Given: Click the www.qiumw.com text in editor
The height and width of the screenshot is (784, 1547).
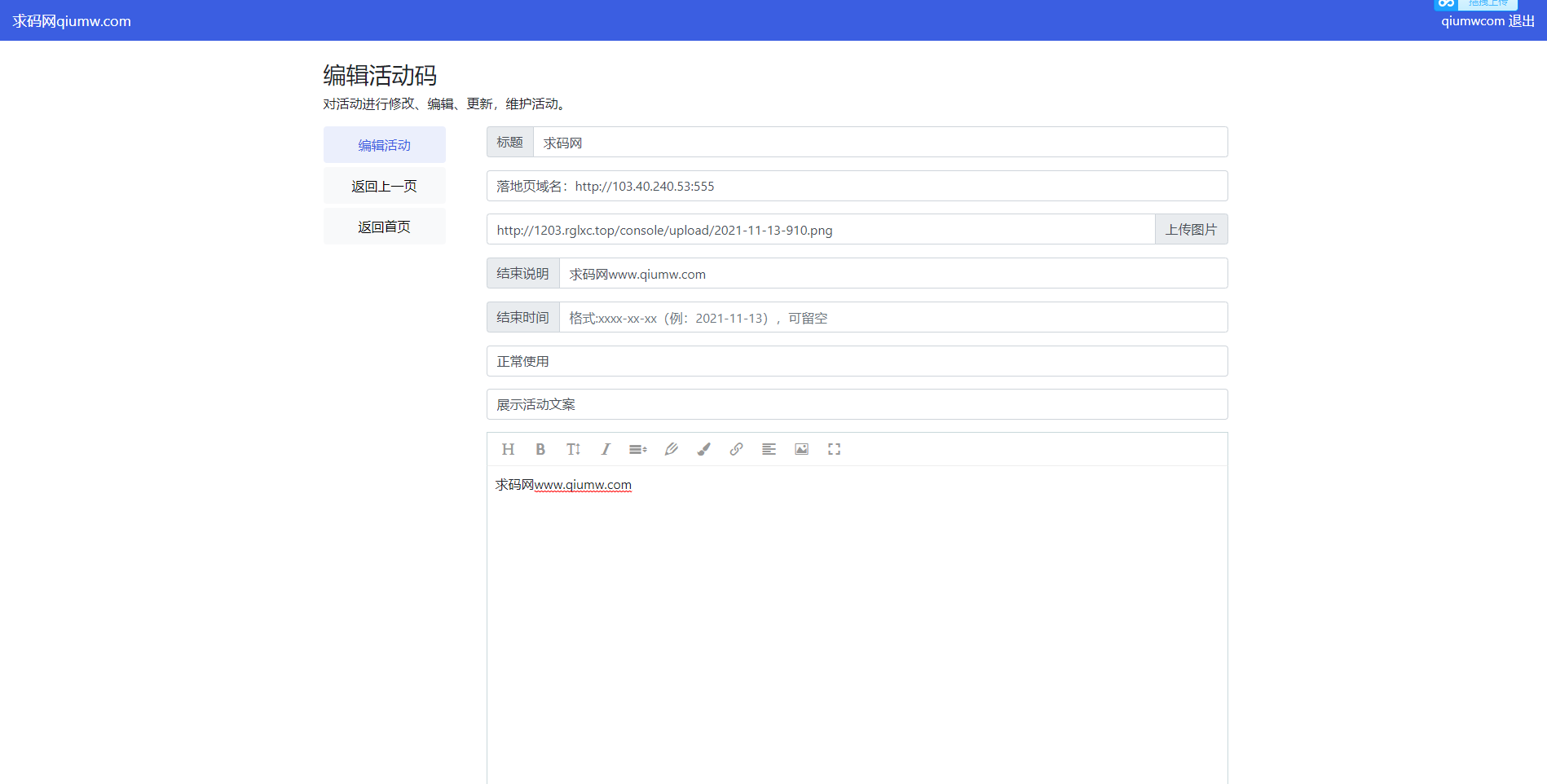Looking at the screenshot, I should pos(583,485).
